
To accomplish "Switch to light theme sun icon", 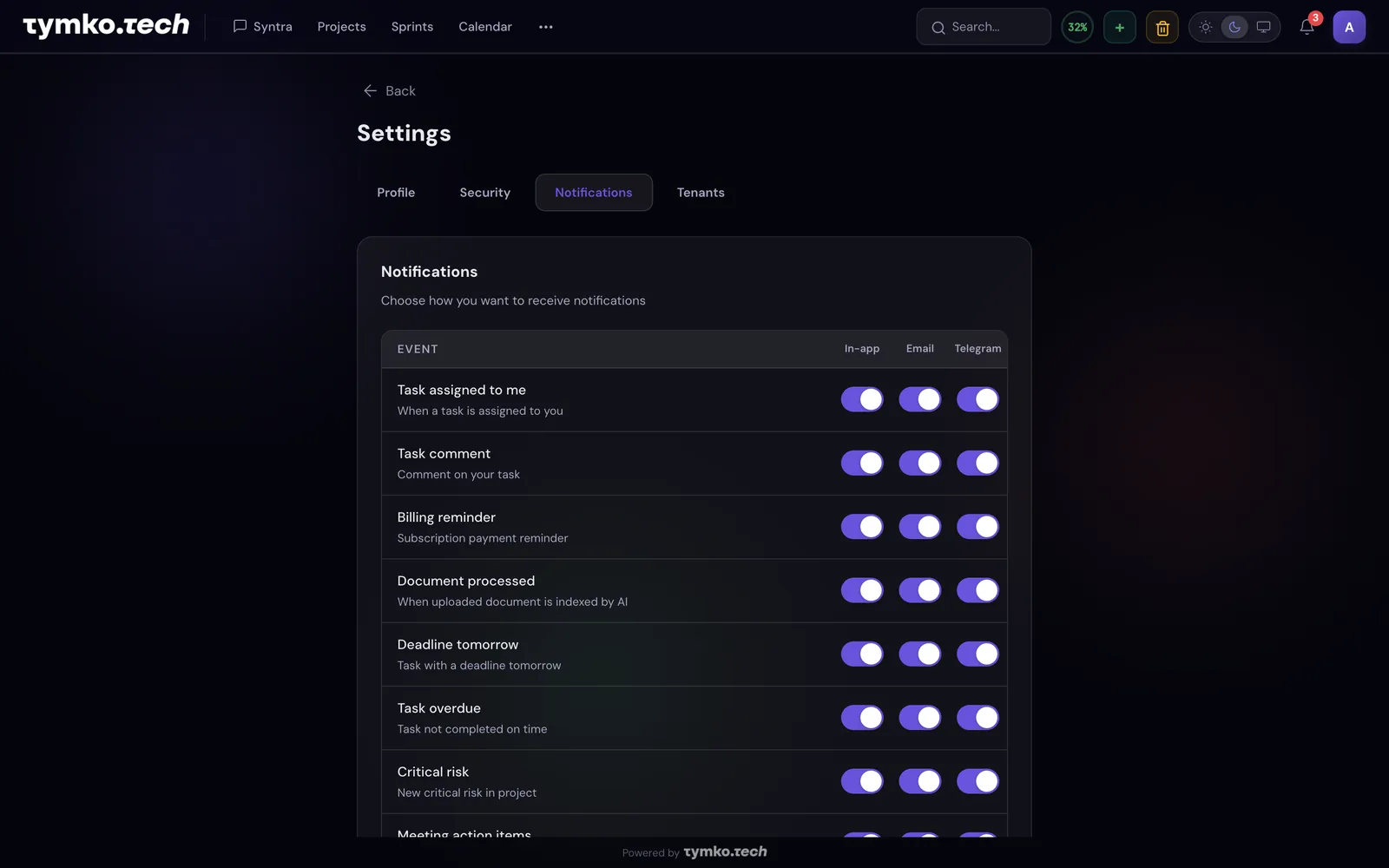I will [1206, 27].
